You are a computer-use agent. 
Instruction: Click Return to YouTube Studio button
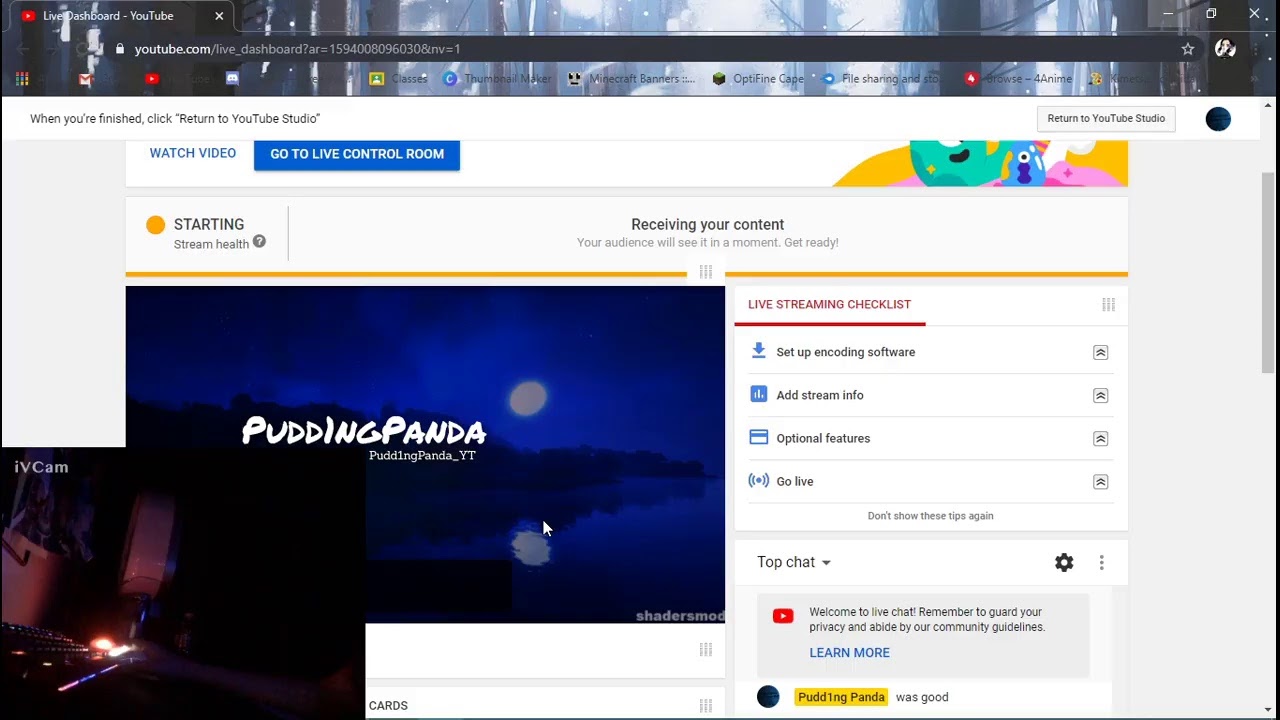(x=1106, y=118)
